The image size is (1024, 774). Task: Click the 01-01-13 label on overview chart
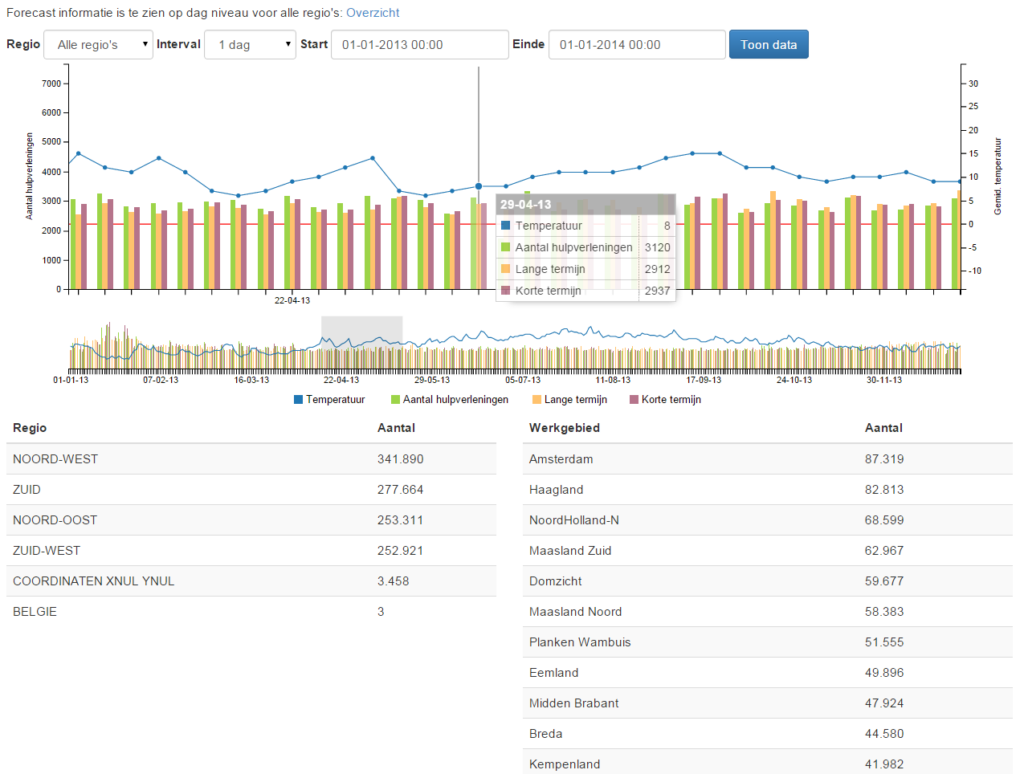pyautogui.click(x=71, y=379)
